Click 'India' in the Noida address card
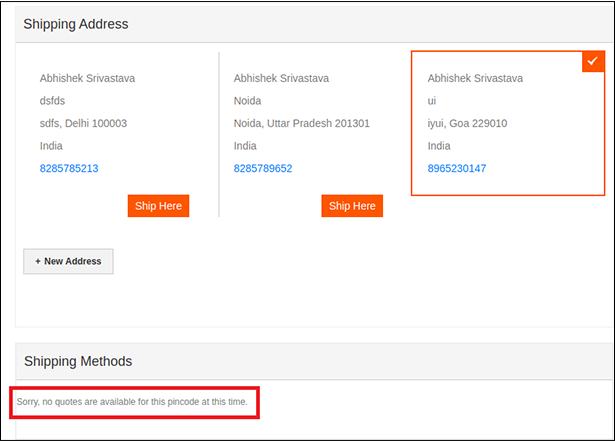The width and height of the screenshot is (615, 442). tap(245, 146)
